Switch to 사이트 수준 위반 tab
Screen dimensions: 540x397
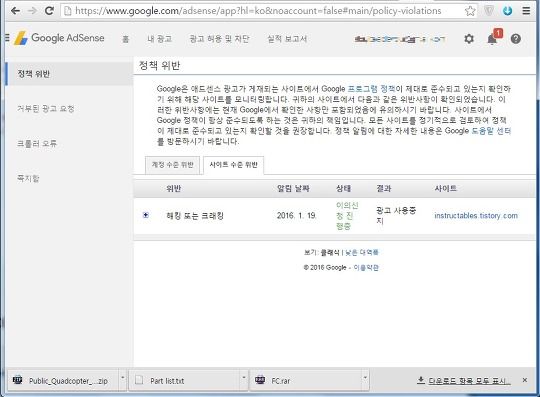233,165
